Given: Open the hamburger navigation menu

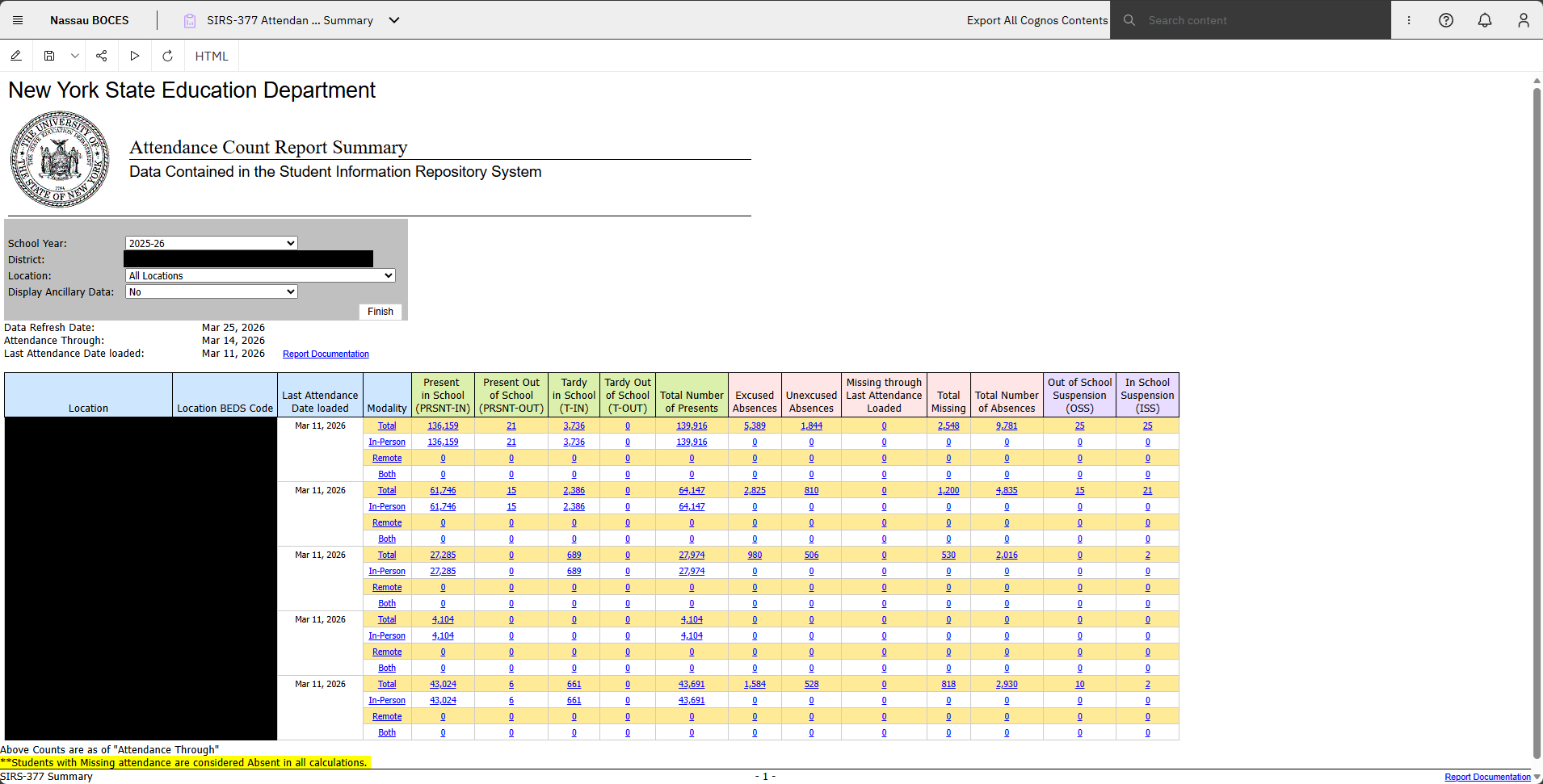Looking at the screenshot, I should click(18, 20).
